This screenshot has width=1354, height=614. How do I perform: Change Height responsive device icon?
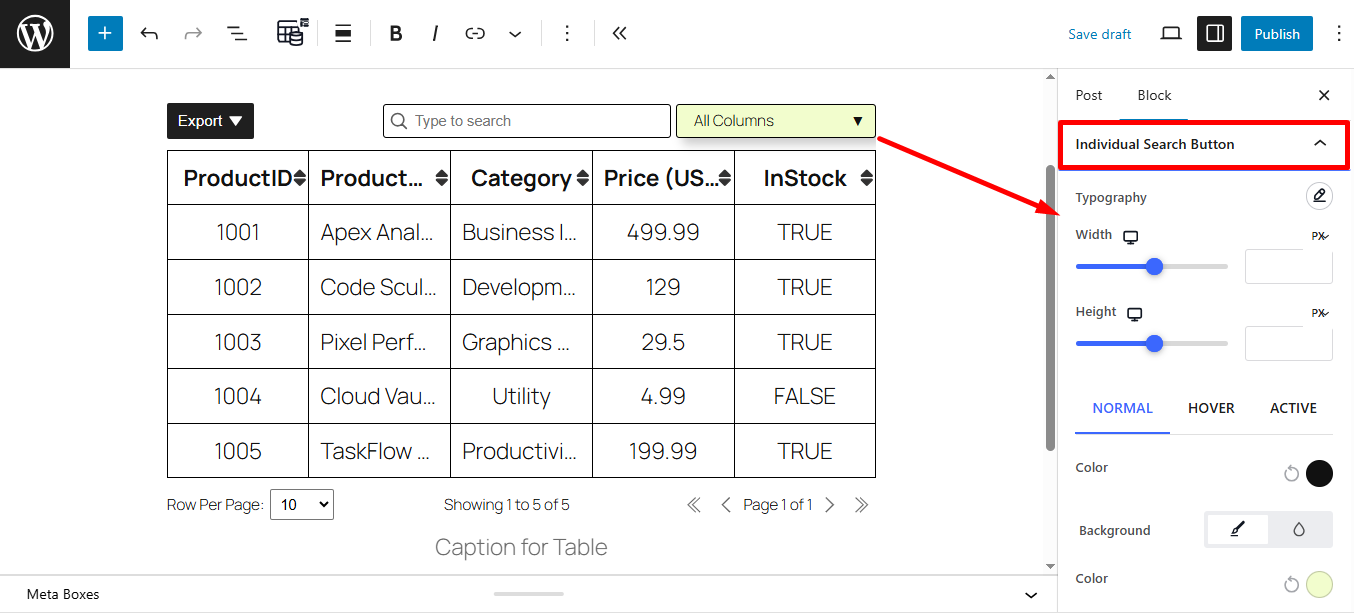coord(1135,314)
